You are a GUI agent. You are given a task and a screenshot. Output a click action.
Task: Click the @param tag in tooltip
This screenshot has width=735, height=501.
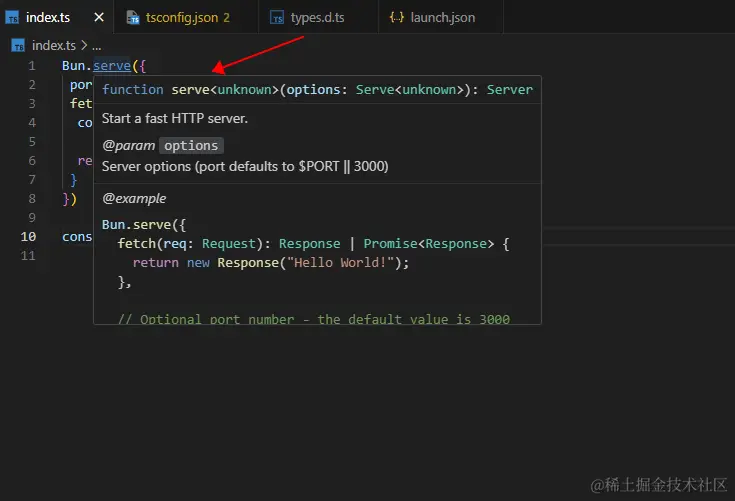click(x=128, y=146)
